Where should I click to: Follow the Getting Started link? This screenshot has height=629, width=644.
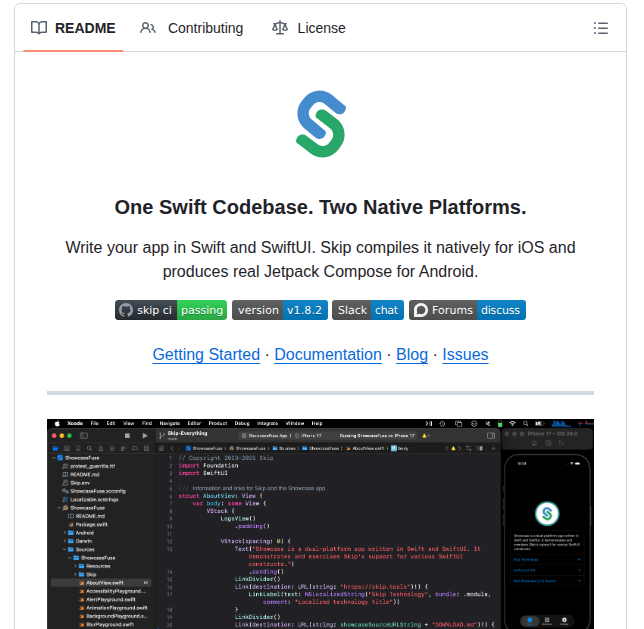coord(206,354)
